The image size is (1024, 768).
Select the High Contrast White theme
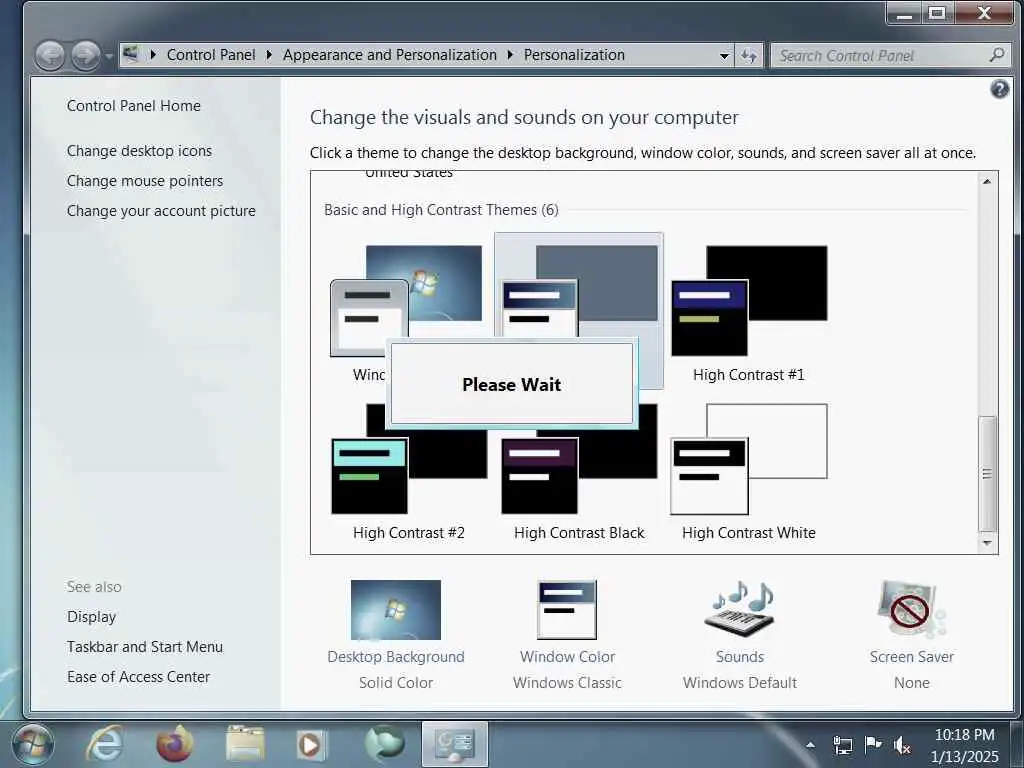point(748,472)
